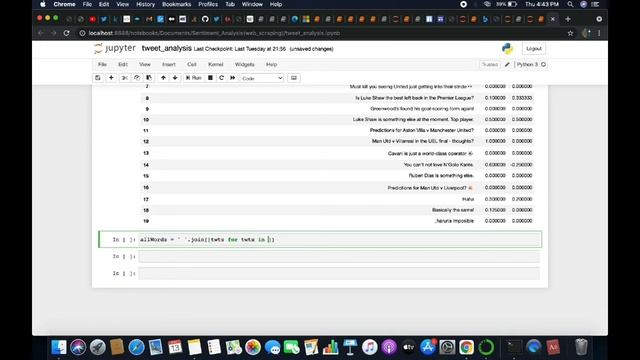Open the notebook View menu

coord(145,64)
